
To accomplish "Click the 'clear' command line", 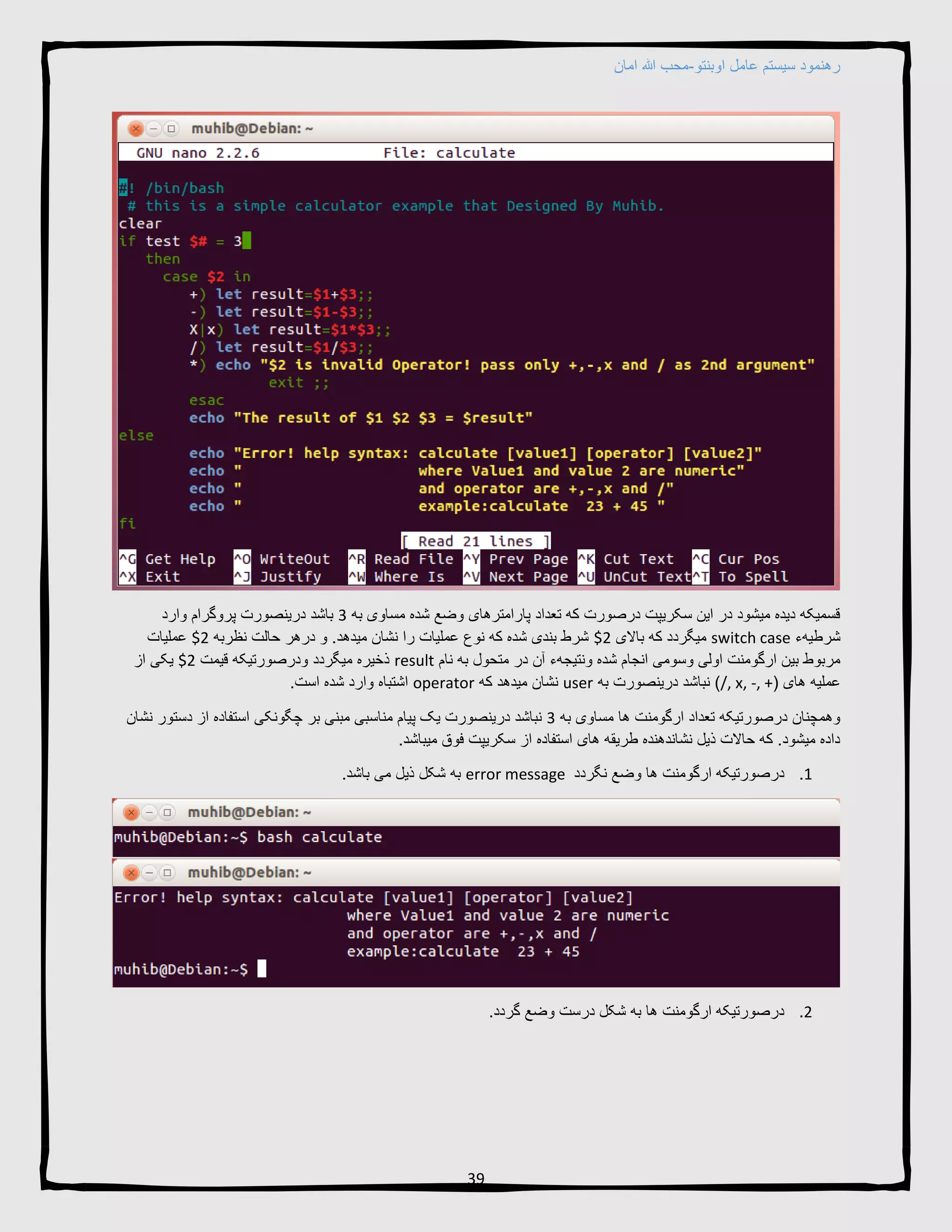I will (x=140, y=223).
